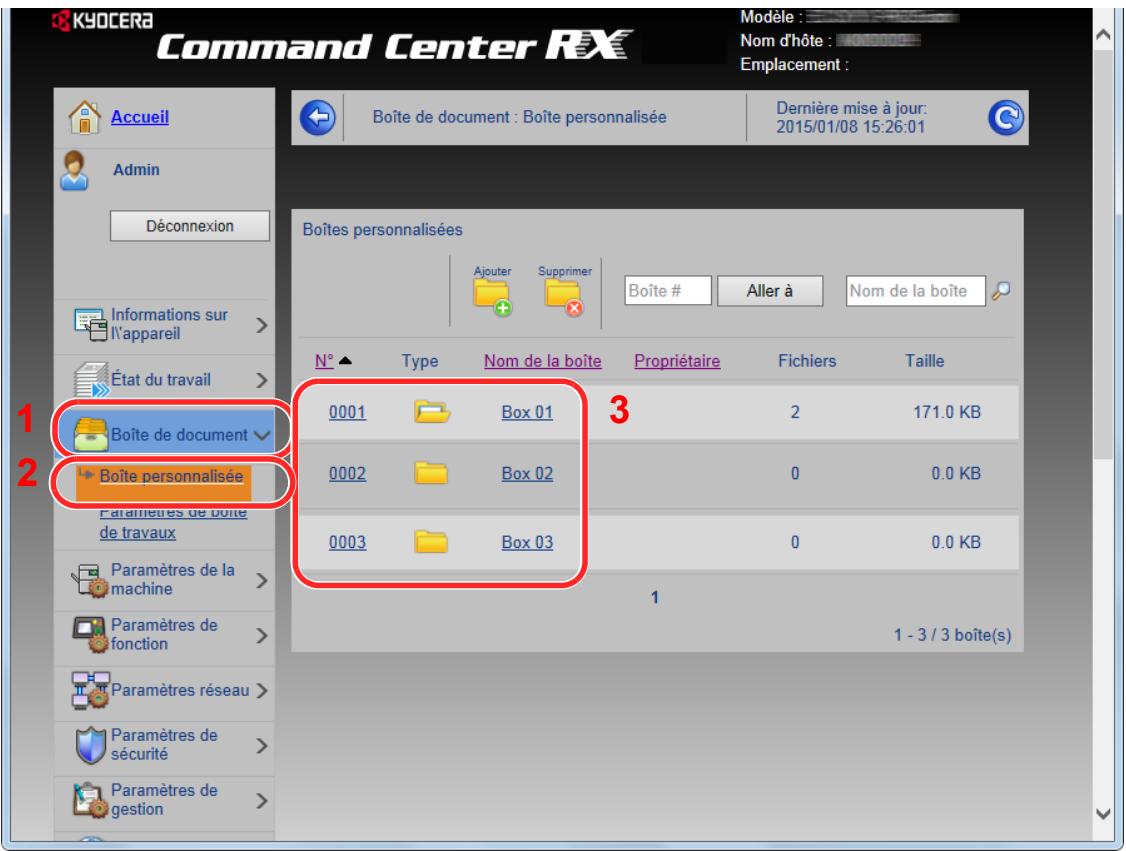The height and width of the screenshot is (851, 1126).
Task: Click the Paramètres réseau icon
Action: [90, 690]
